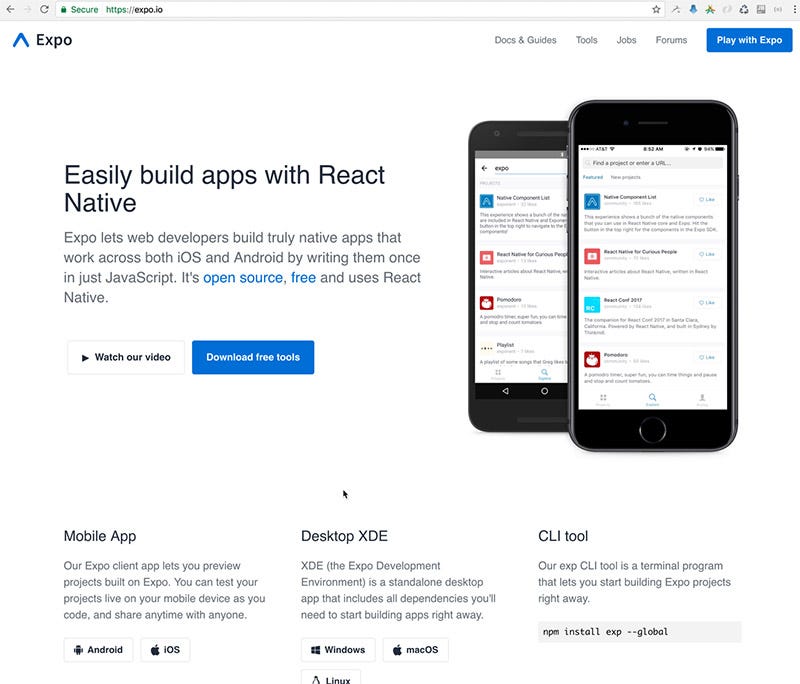Click the Linux penguin download option

330,679
